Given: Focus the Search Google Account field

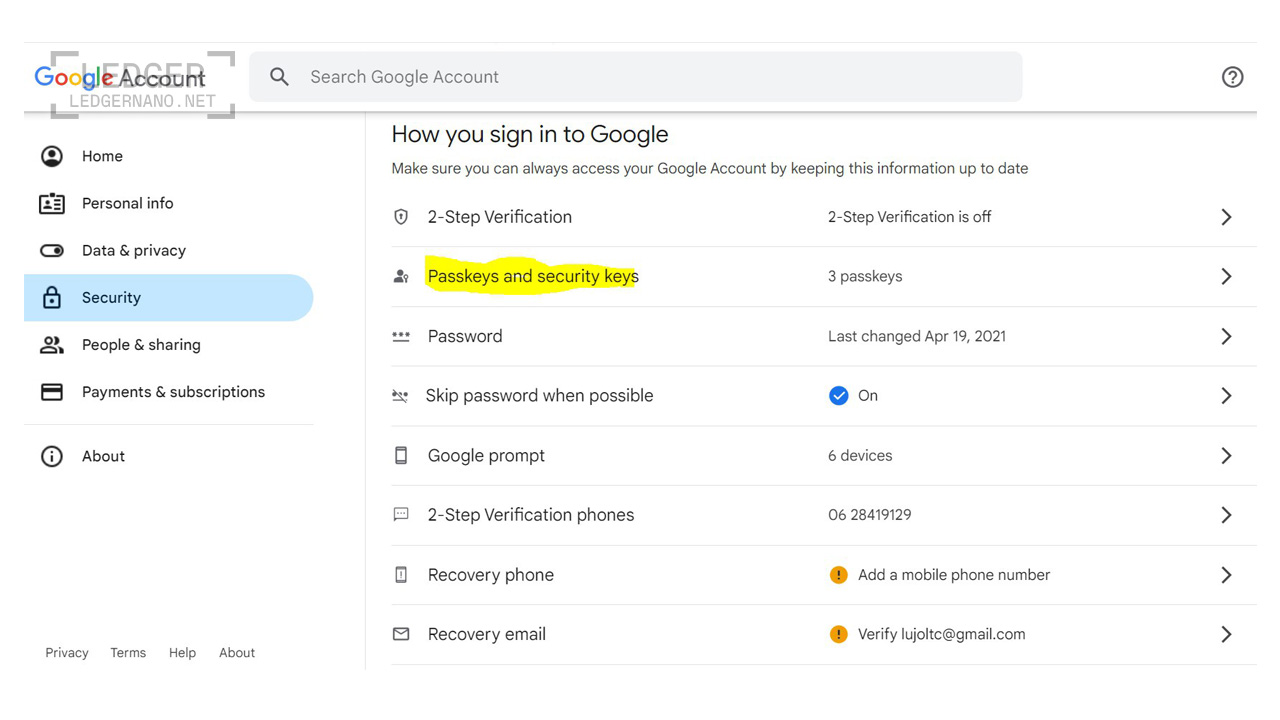Looking at the screenshot, I should 636,77.
